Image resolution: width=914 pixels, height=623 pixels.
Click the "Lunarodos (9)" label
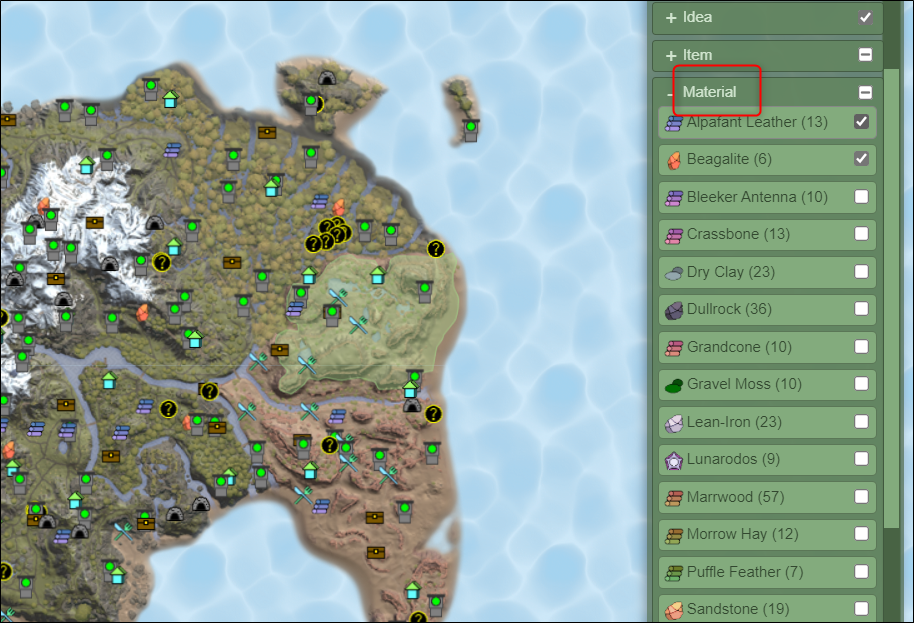coord(733,459)
